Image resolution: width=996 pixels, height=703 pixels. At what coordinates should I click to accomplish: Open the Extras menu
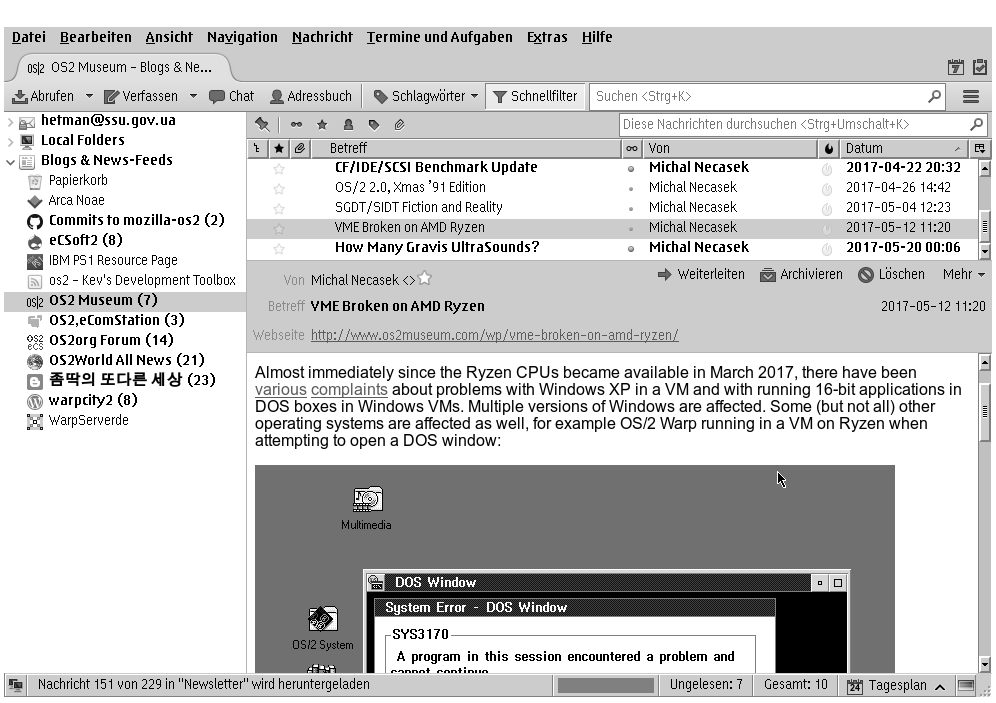pyautogui.click(x=547, y=37)
